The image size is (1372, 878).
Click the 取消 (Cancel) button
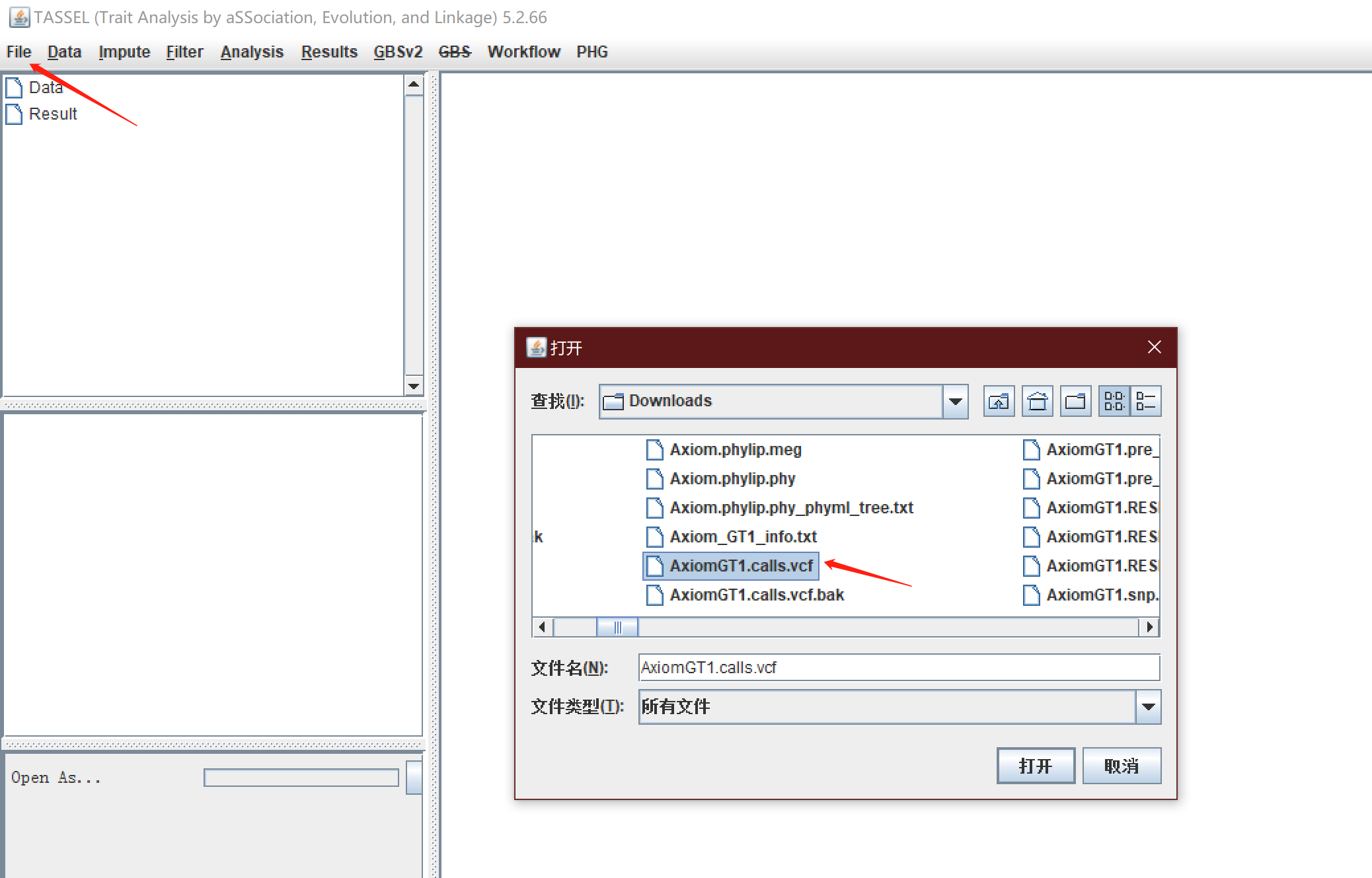pos(1122,766)
